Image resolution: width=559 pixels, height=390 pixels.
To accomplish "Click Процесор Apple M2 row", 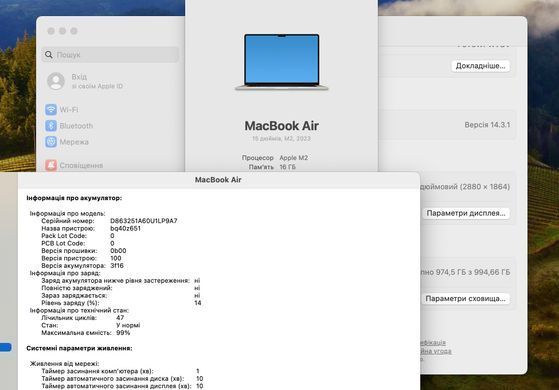I will (x=275, y=158).
